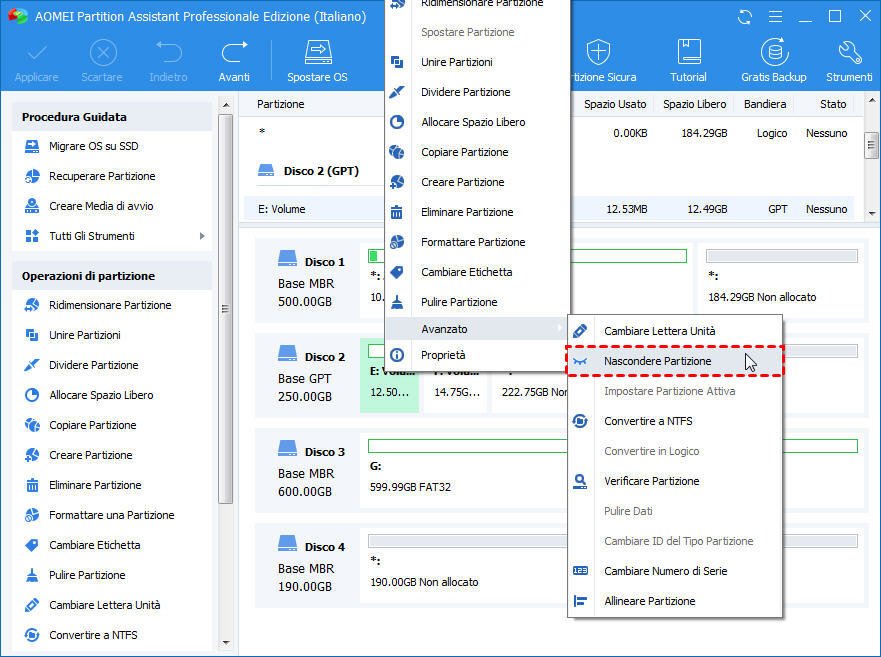The image size is (881, 657).
Task: Click the Stato column header
Action: (833, 105)
